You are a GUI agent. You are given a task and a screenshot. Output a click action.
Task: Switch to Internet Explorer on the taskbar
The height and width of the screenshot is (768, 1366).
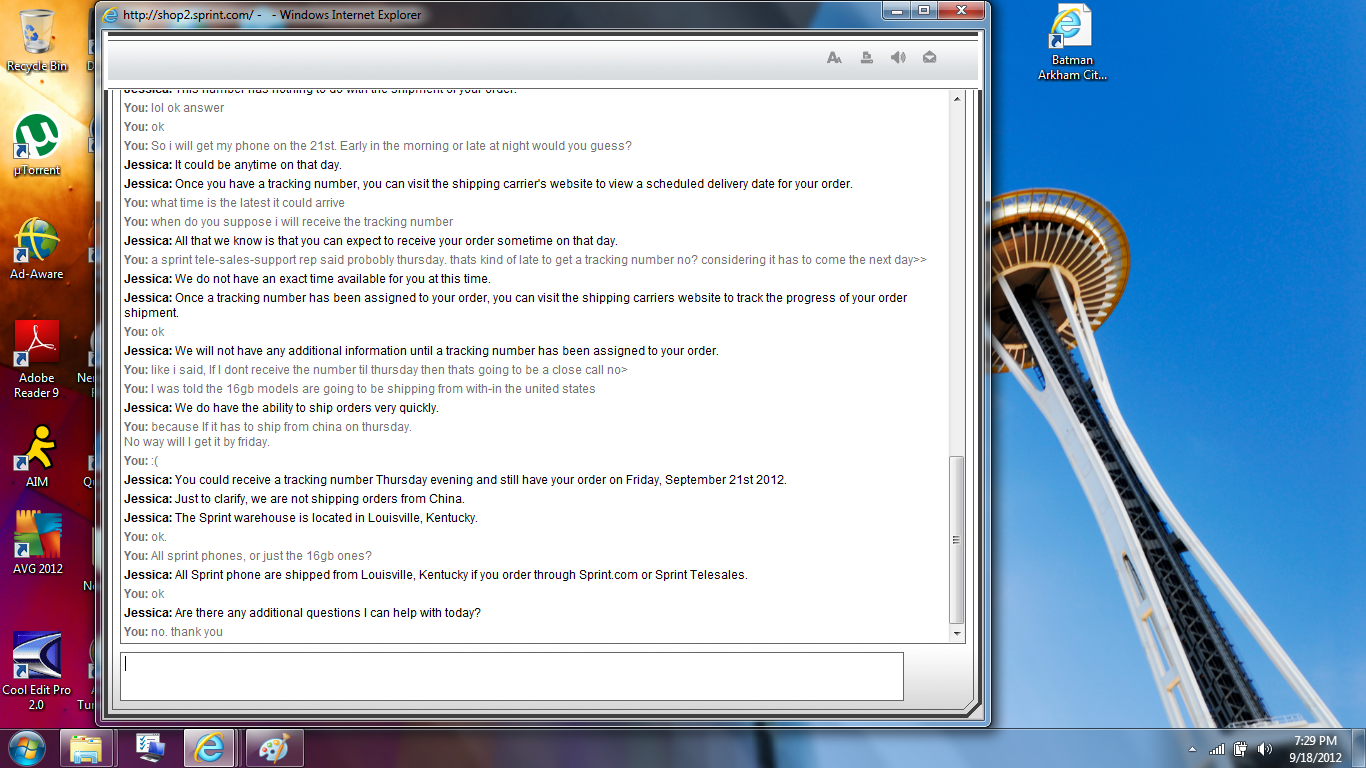click(x=210, y=748)
